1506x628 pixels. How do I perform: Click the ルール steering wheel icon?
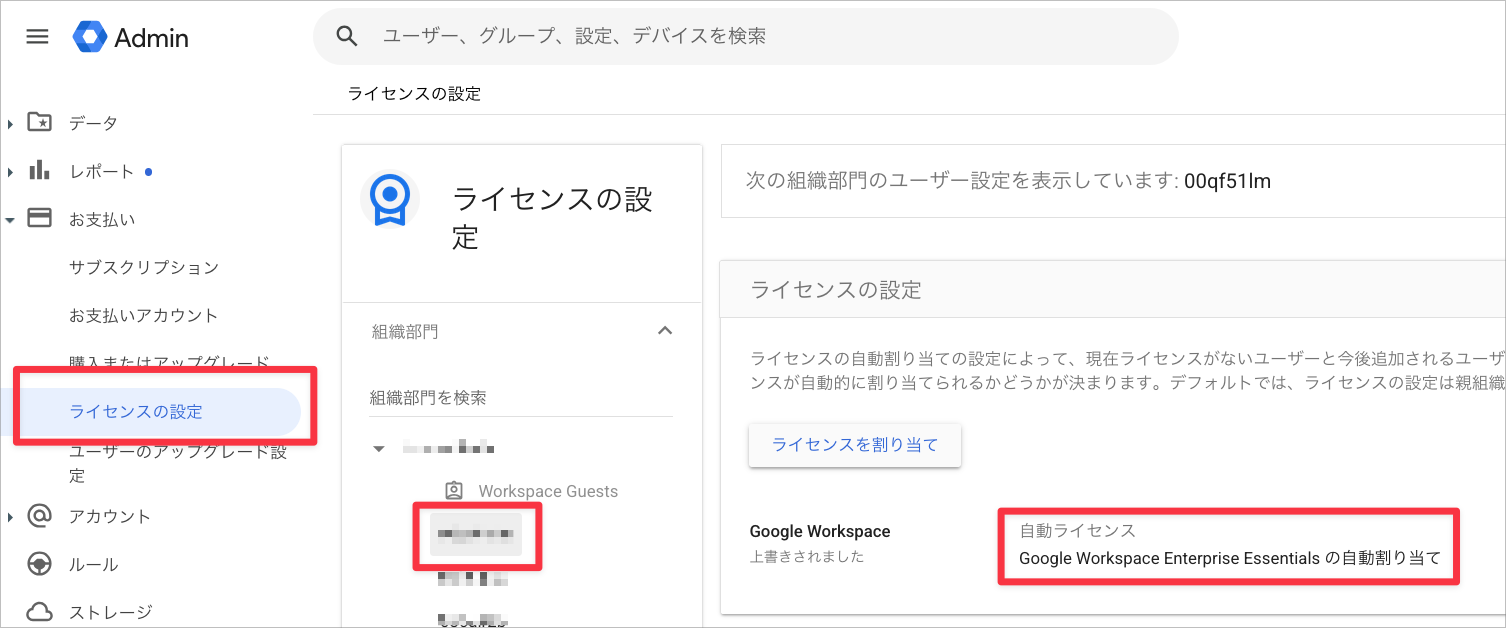[39, 564]
